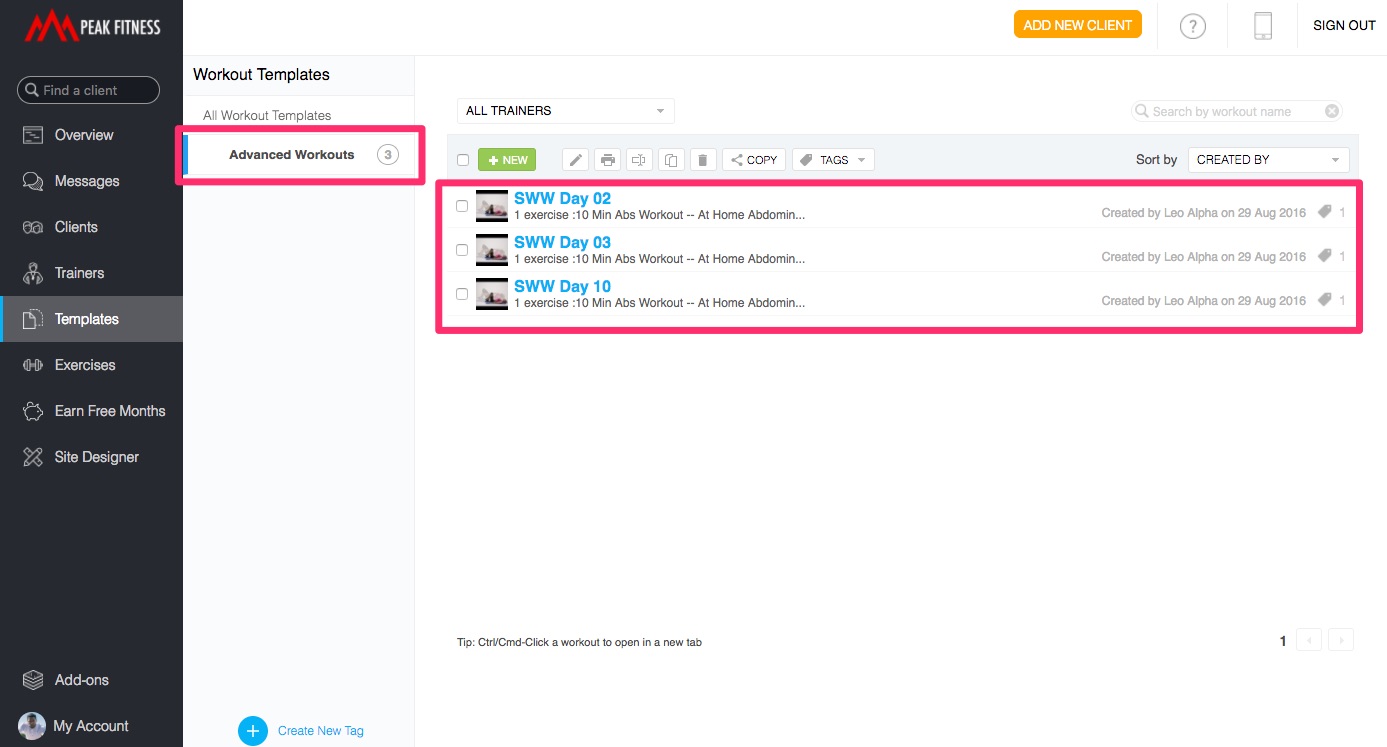This screenshot has height=747, width=1387.
Task: Check the SWW Day 02 checkbox
Action: point(462,206)
